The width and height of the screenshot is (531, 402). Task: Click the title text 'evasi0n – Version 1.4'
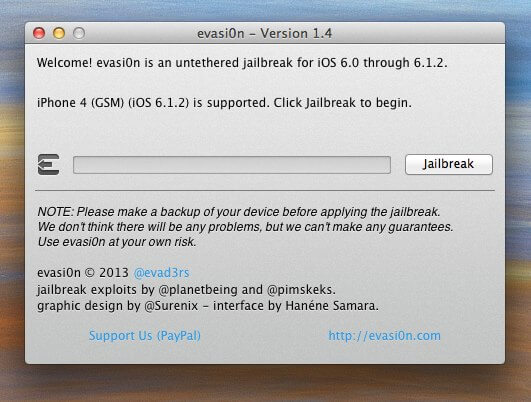pos(264,34)
